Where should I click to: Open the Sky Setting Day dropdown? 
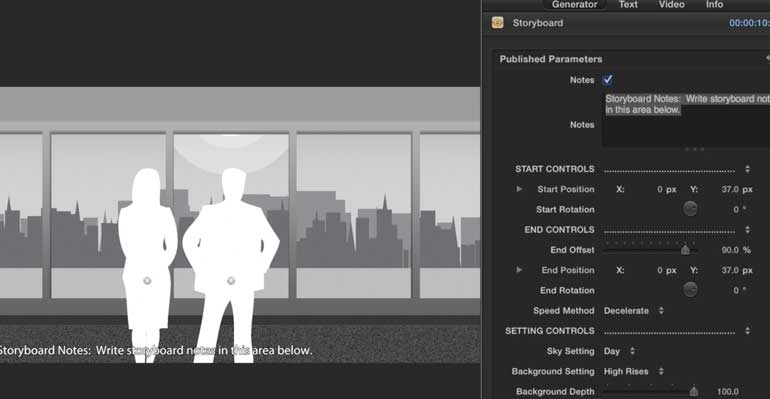[619, 351]
